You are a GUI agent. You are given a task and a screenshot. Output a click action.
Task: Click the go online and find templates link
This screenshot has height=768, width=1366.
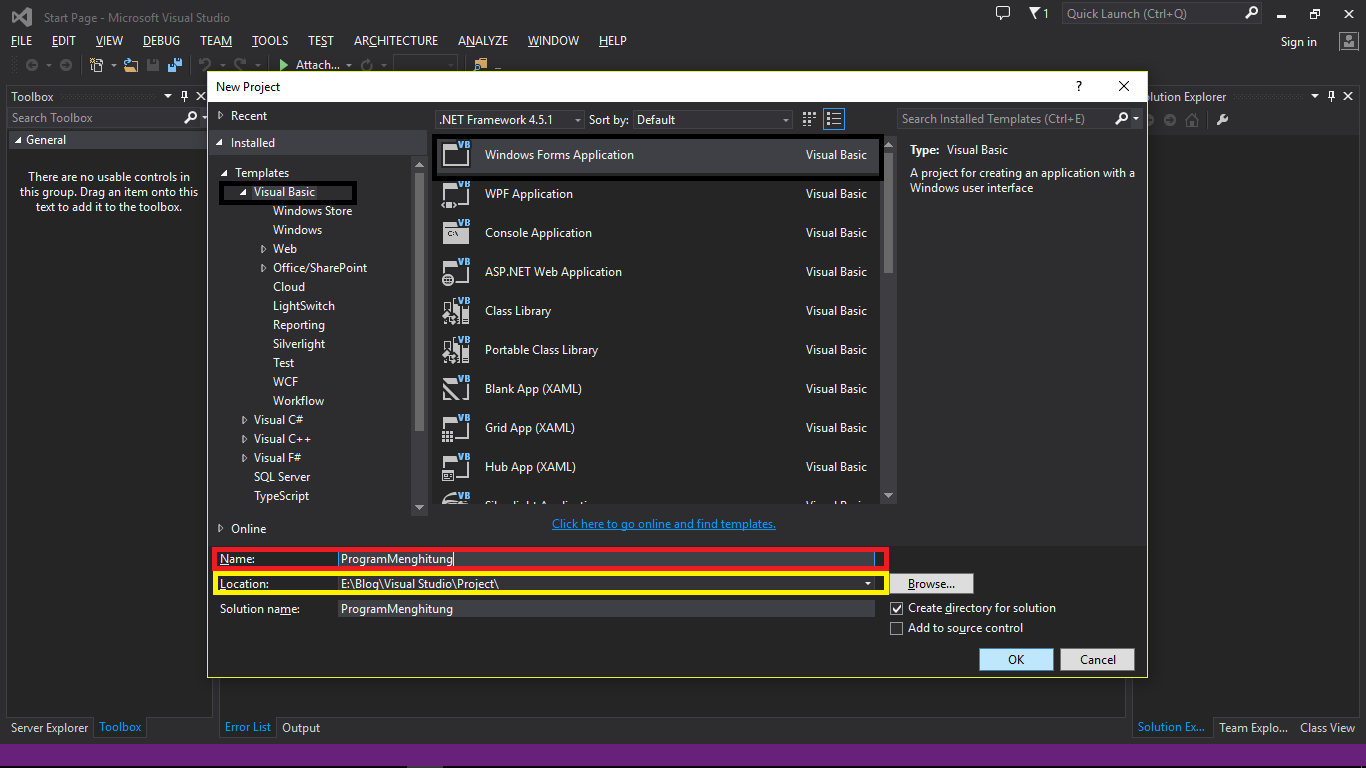pos(663,523)
